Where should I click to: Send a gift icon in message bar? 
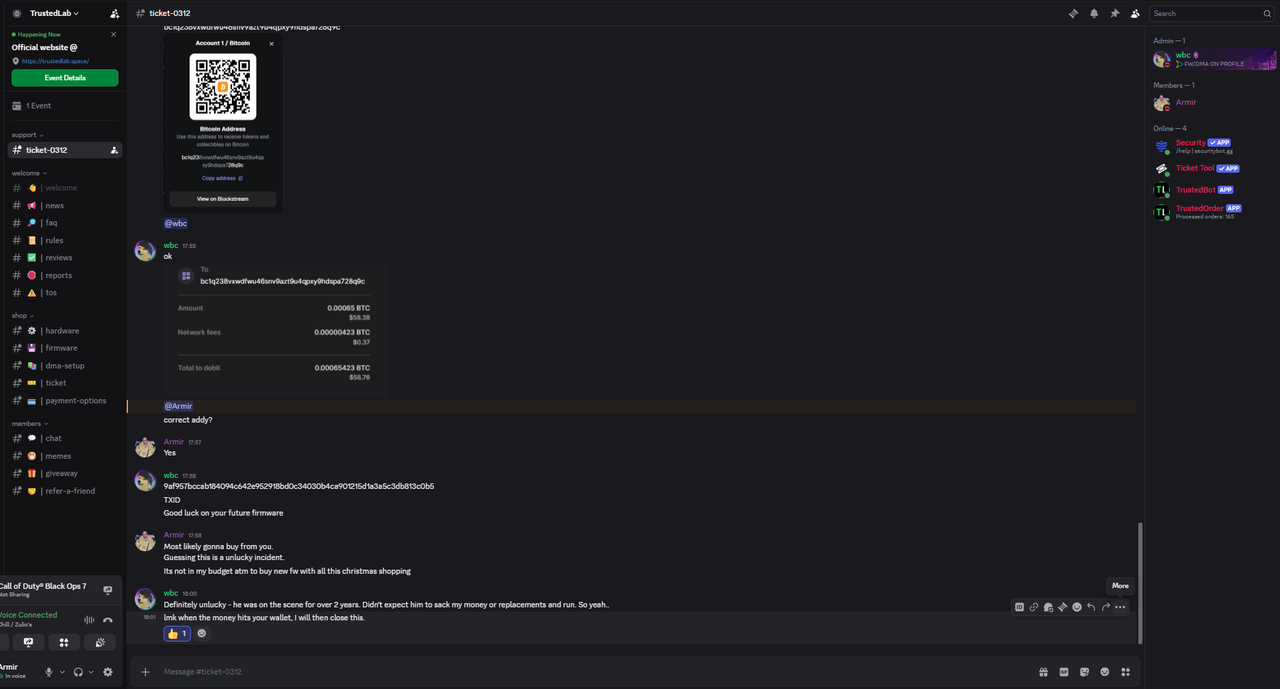[x=1043, y=672]
